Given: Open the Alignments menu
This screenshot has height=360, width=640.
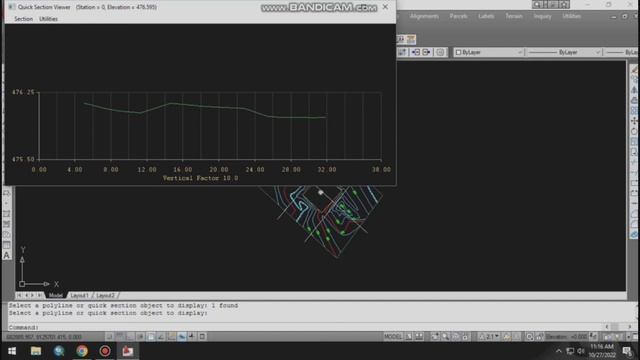Looking at the screenshot, I should 424,16.
